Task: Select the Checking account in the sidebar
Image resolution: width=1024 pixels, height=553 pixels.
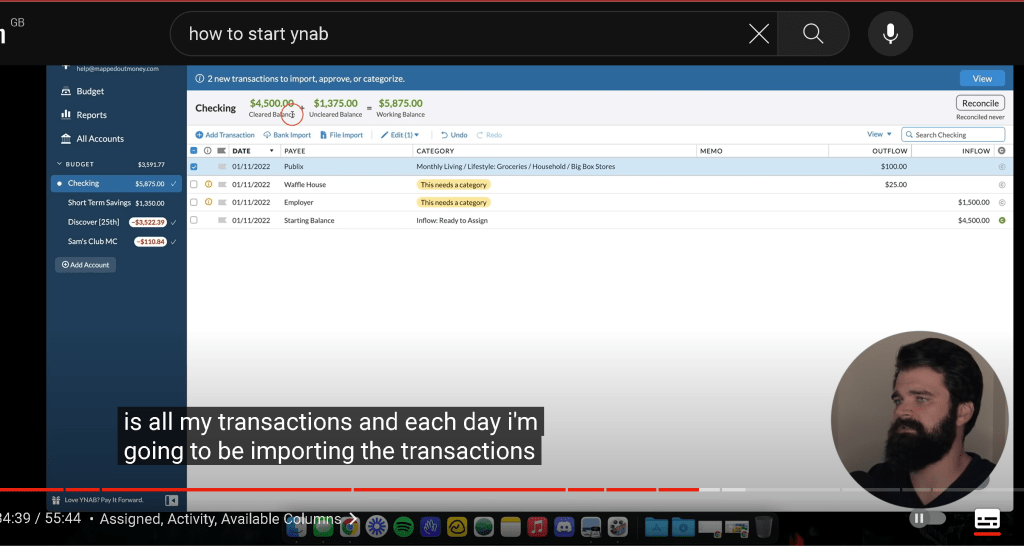Action: [116, 183]
